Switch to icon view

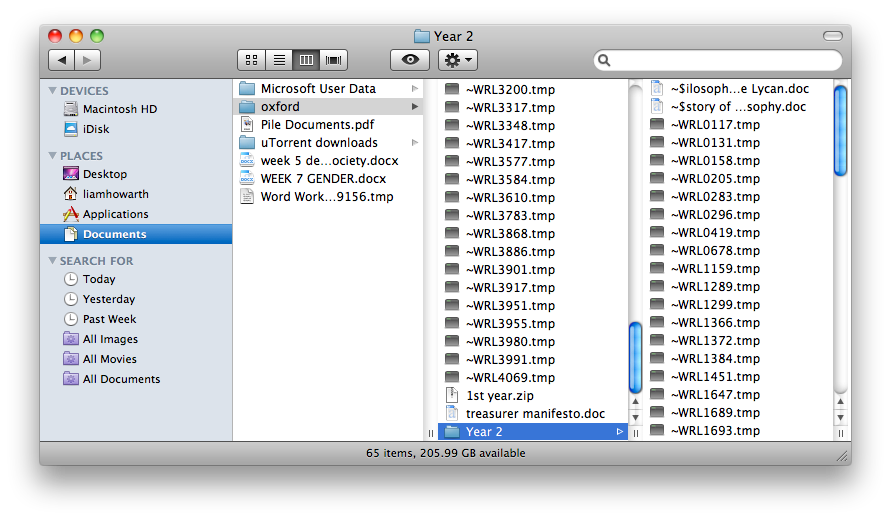click(x=251, y=60)
